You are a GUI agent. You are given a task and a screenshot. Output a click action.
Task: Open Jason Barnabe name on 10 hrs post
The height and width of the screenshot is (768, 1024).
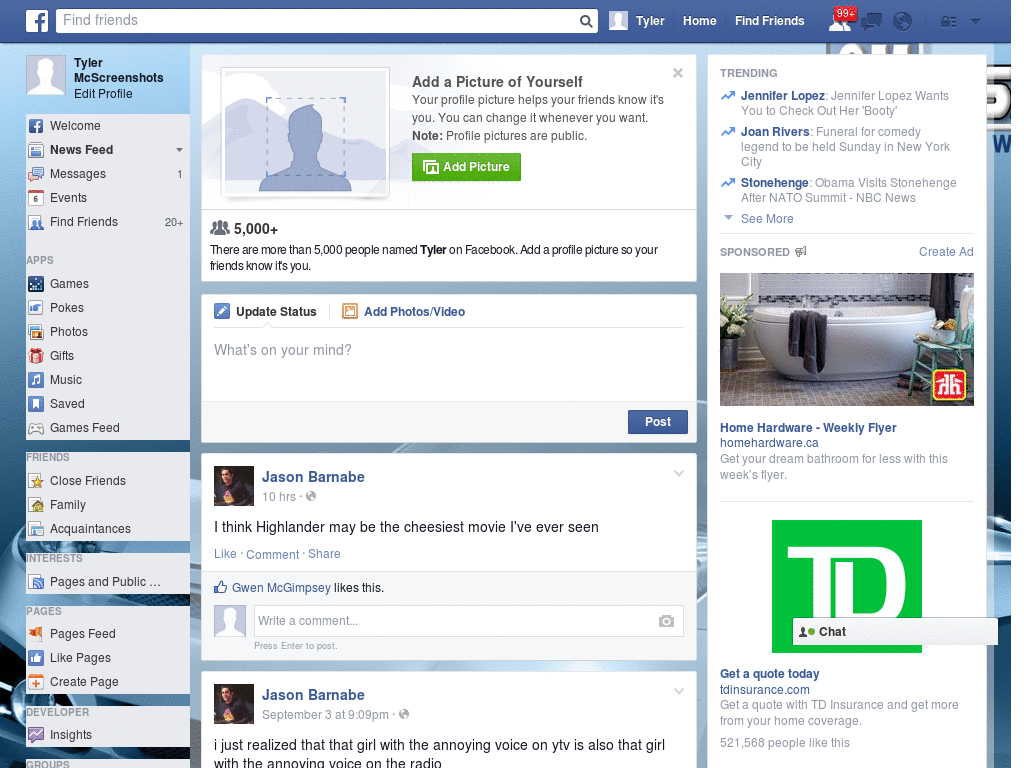tap(313, 477)
